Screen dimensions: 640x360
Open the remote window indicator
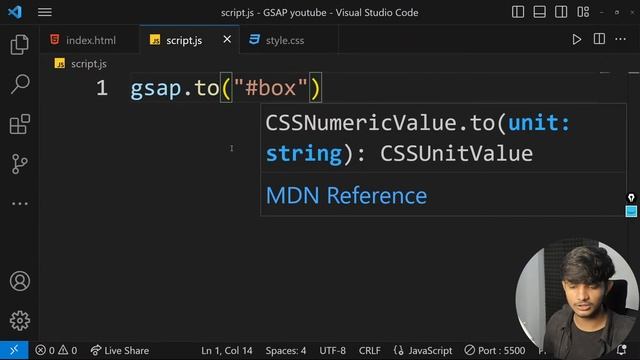pos(14,350)
